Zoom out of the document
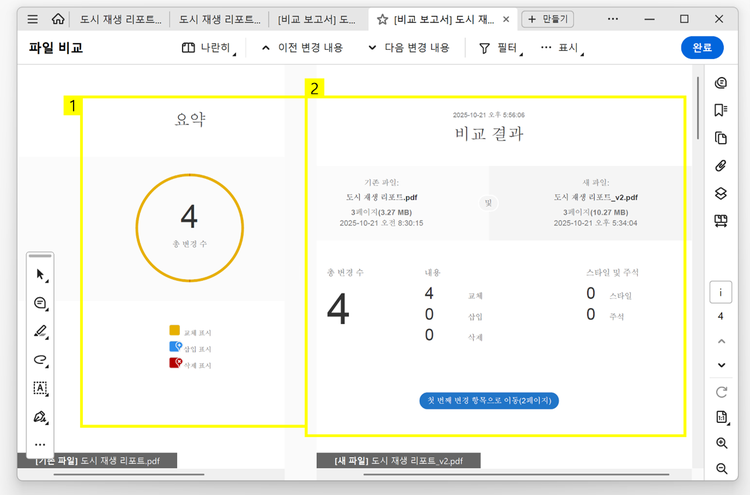The image size is (750, 495). point(722,469)
